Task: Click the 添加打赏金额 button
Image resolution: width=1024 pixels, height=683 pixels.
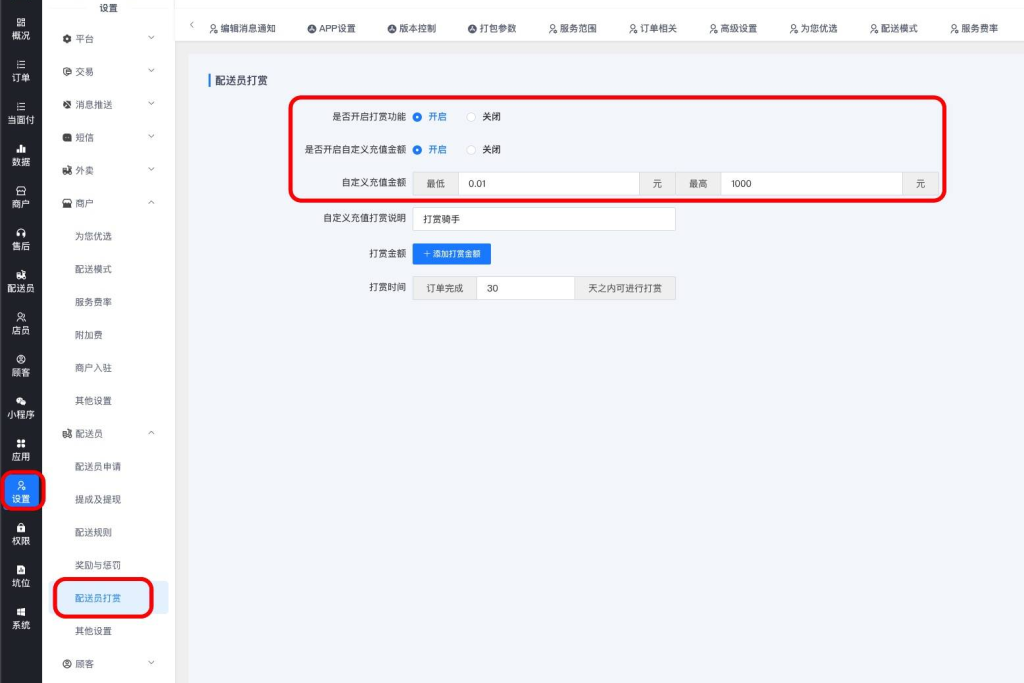Action: (x=451, y=254)
